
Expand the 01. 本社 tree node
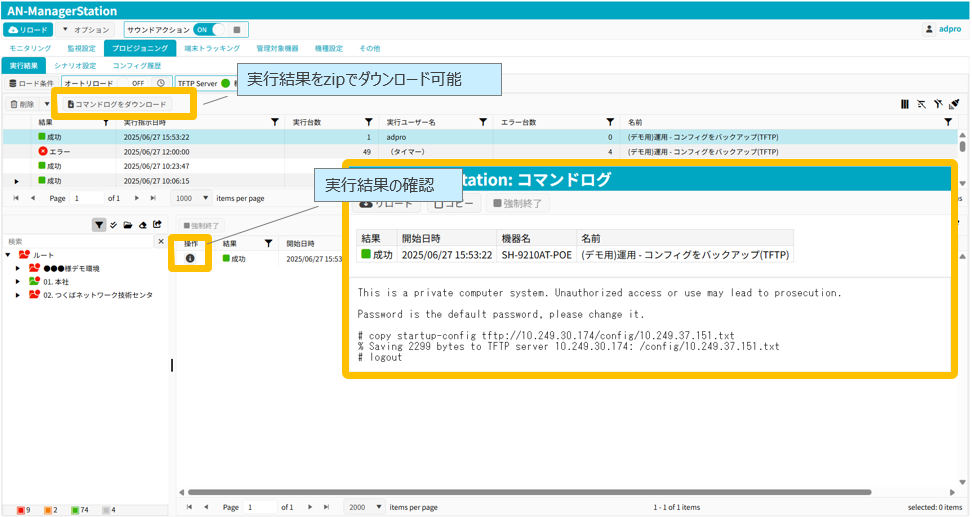17,282
